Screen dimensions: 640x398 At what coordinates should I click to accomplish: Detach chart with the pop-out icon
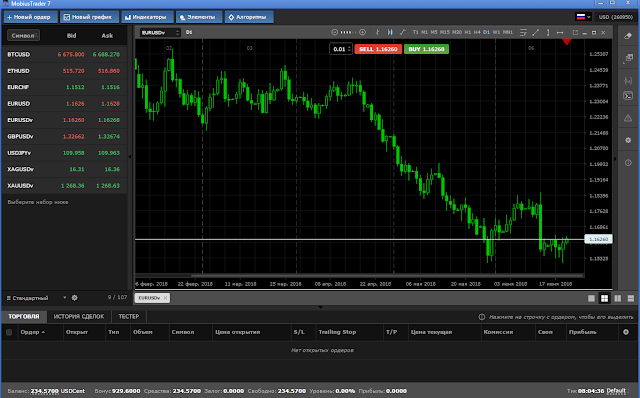click(x=575, y=32)
